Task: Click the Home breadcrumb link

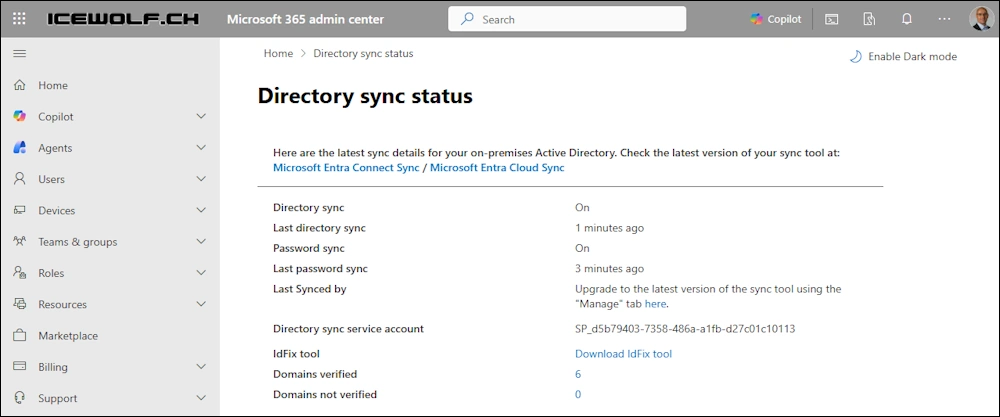Action: click(278, 54)
